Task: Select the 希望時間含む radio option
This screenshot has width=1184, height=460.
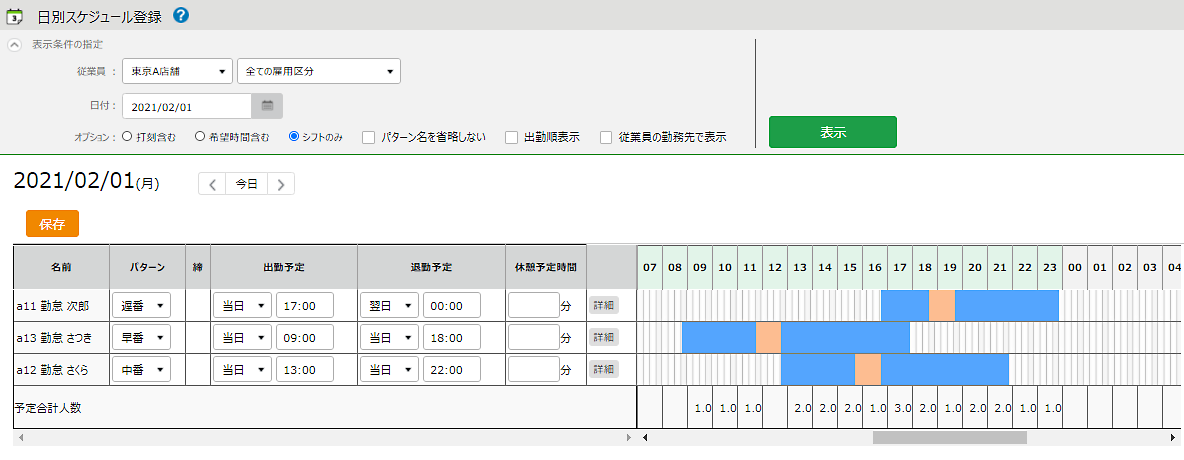Action: (200, 137)
